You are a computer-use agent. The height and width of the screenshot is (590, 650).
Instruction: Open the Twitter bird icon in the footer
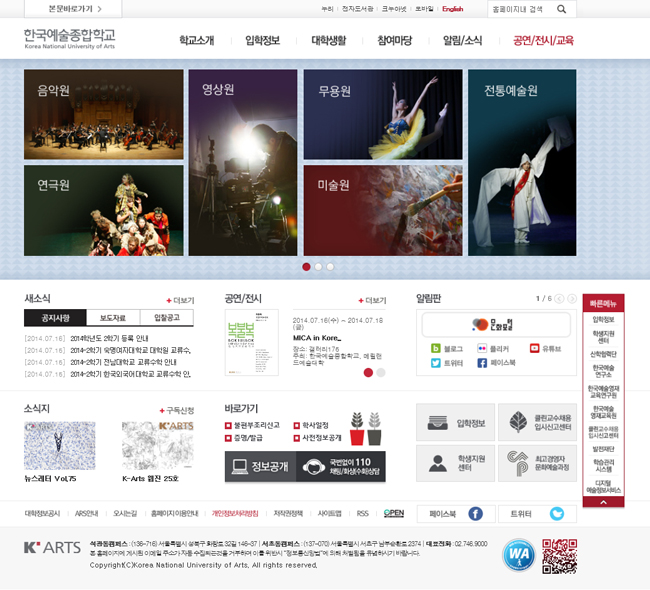[556, 514]
